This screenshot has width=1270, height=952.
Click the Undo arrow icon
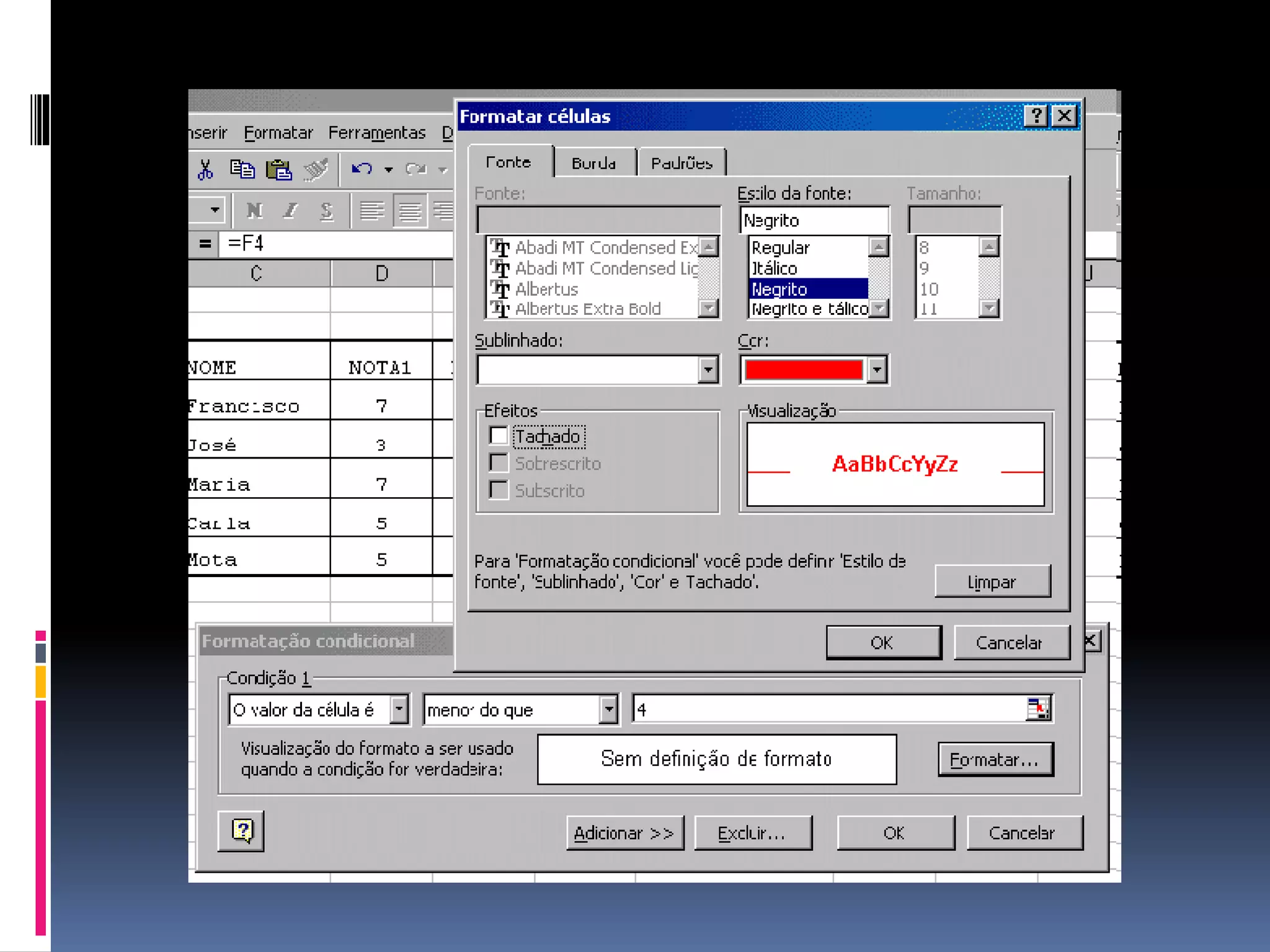(x=362, y=169)
